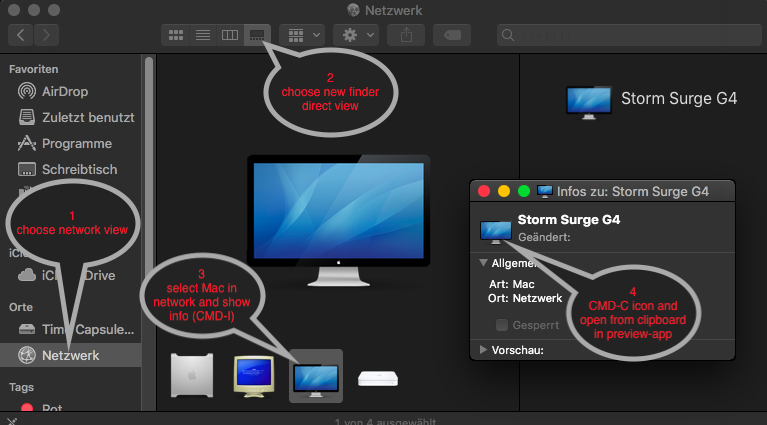Viewport: 767px width, 425px height.
Task: Go back with the left arrow button
Action: click(21, 35)
